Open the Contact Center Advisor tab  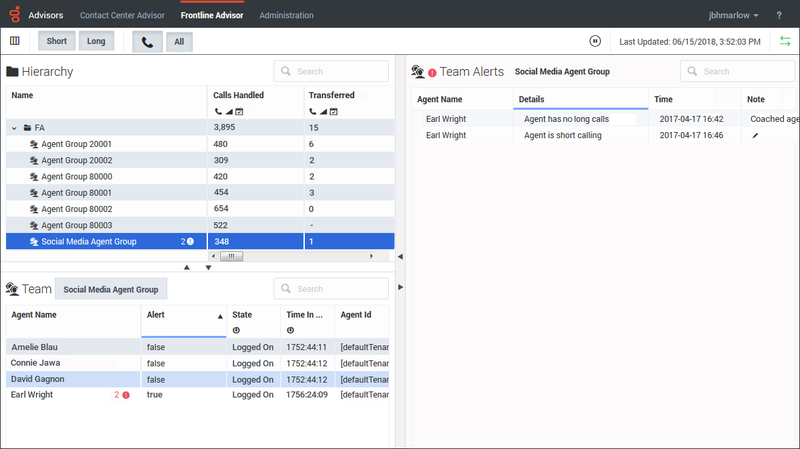coord(122,15)
